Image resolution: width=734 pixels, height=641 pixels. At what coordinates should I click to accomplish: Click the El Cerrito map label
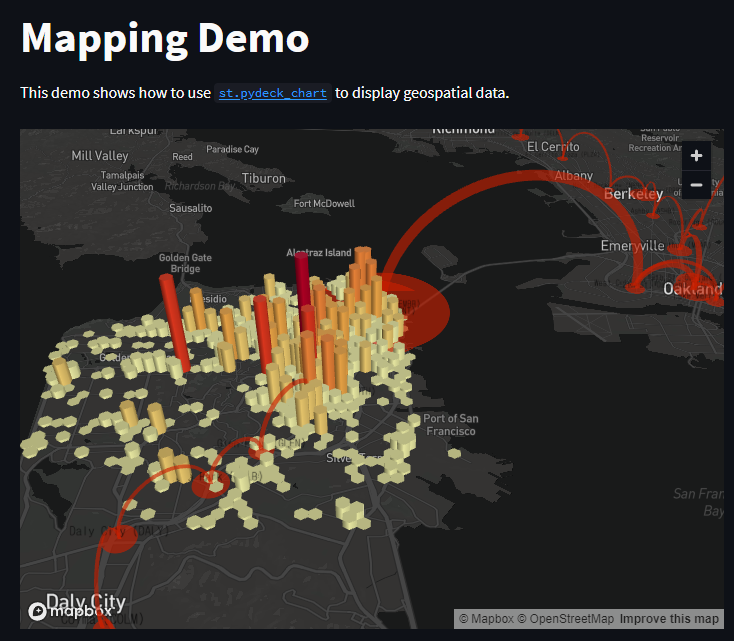pos(553,147)
